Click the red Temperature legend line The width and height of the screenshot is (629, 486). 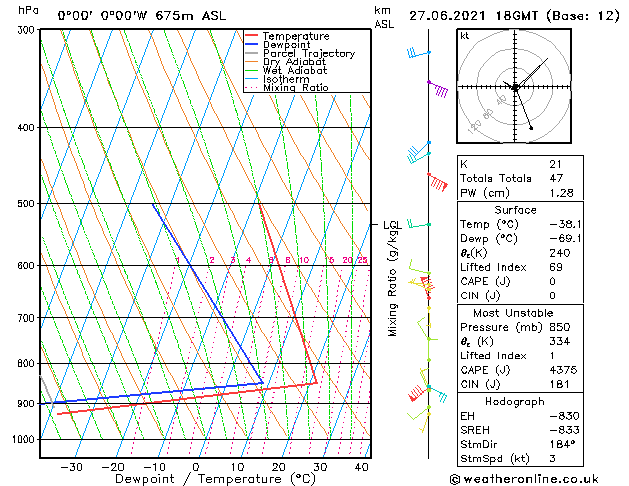(252, 36)
